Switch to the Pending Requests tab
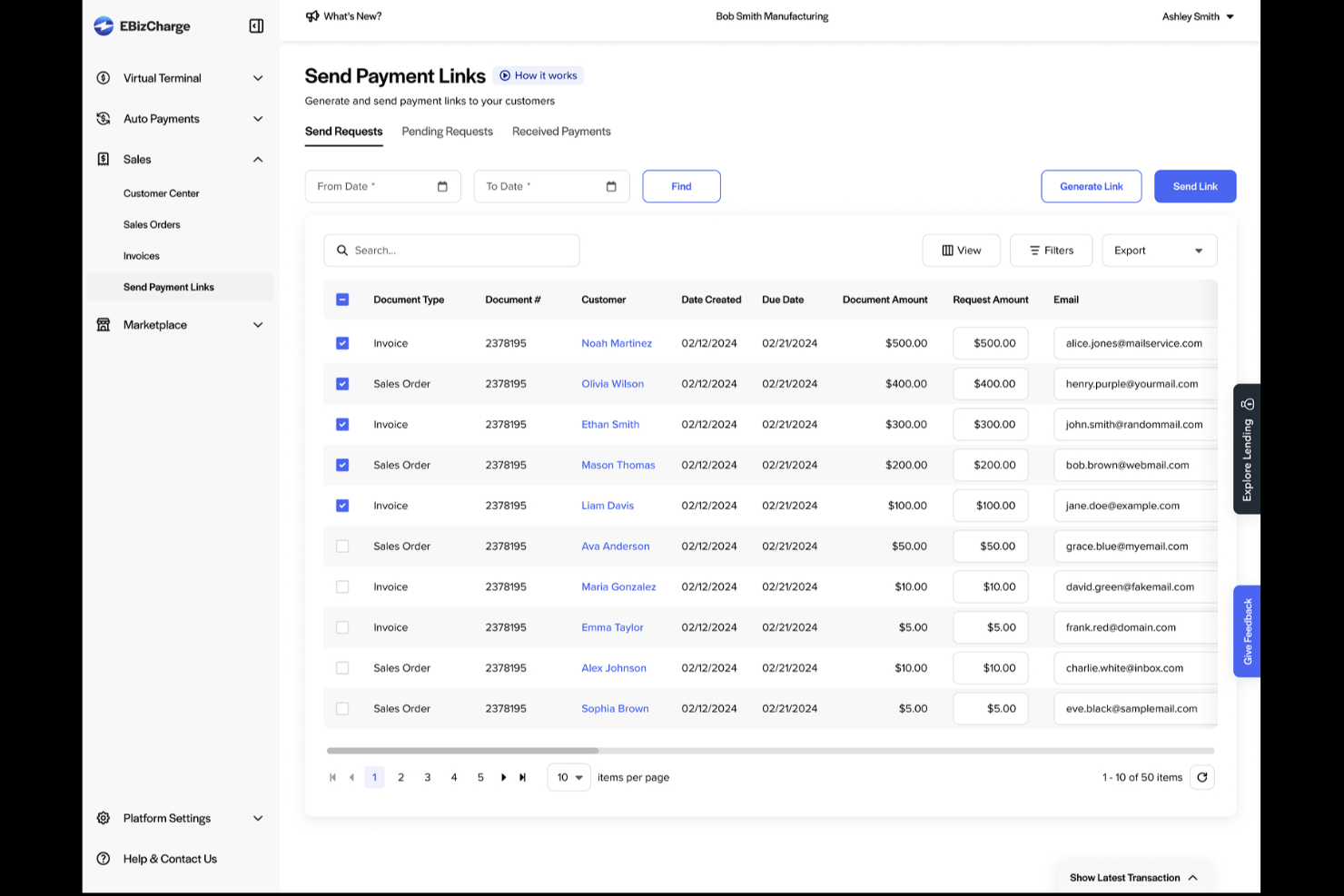The height and width of the screenshot is (896, 1344). coord(447,131)
